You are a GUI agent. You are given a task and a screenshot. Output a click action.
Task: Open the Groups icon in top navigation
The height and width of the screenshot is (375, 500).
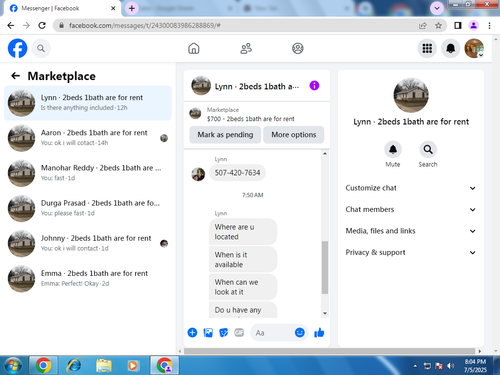[x=298, y=49]
